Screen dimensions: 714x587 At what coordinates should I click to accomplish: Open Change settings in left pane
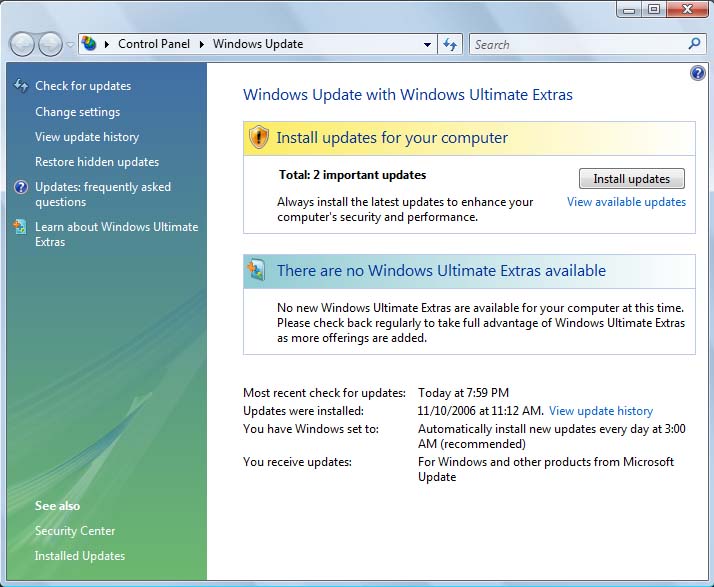[x=77, y=112]
